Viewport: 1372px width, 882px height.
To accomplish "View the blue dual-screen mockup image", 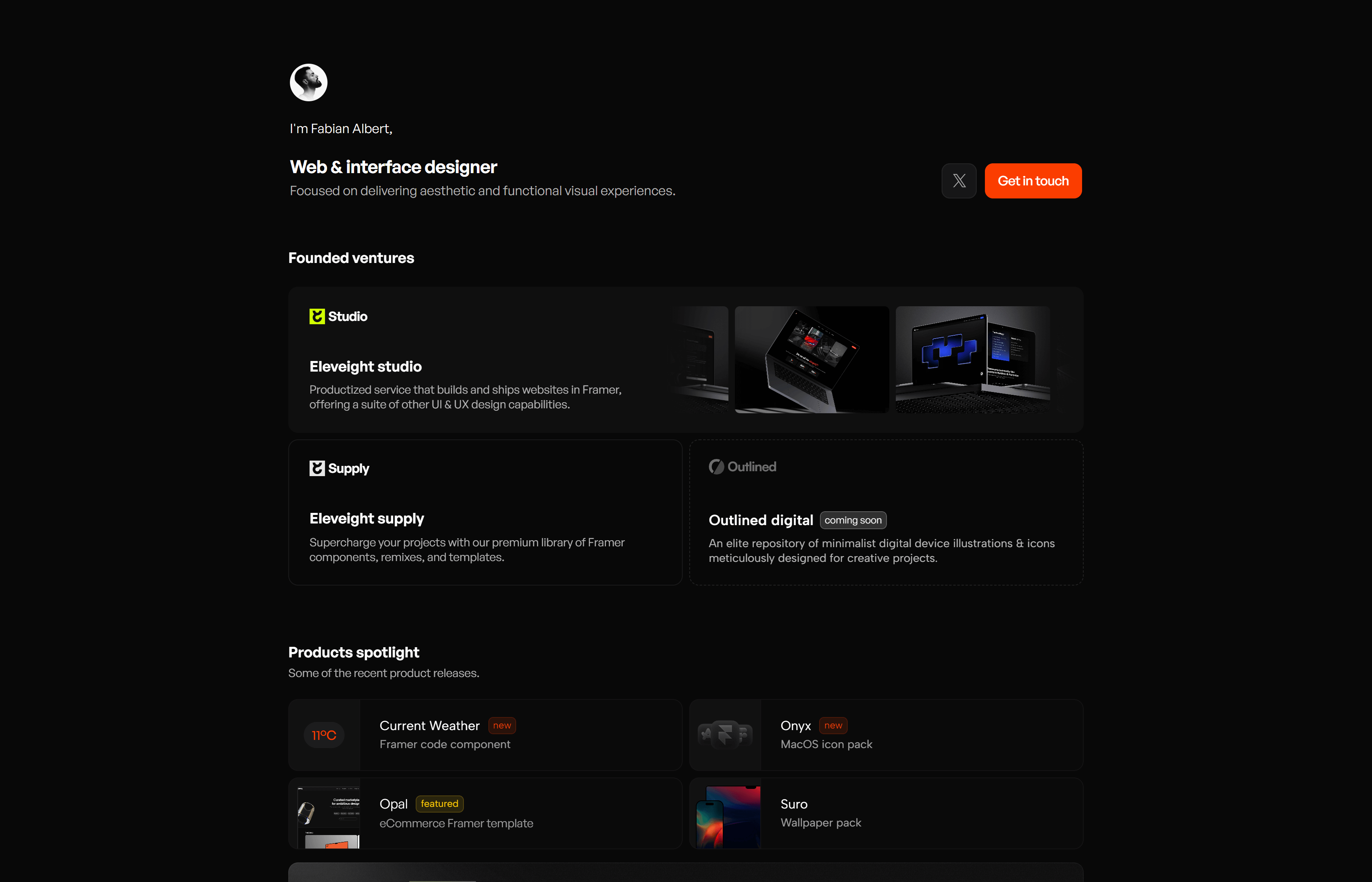I will tap(972, 360).
